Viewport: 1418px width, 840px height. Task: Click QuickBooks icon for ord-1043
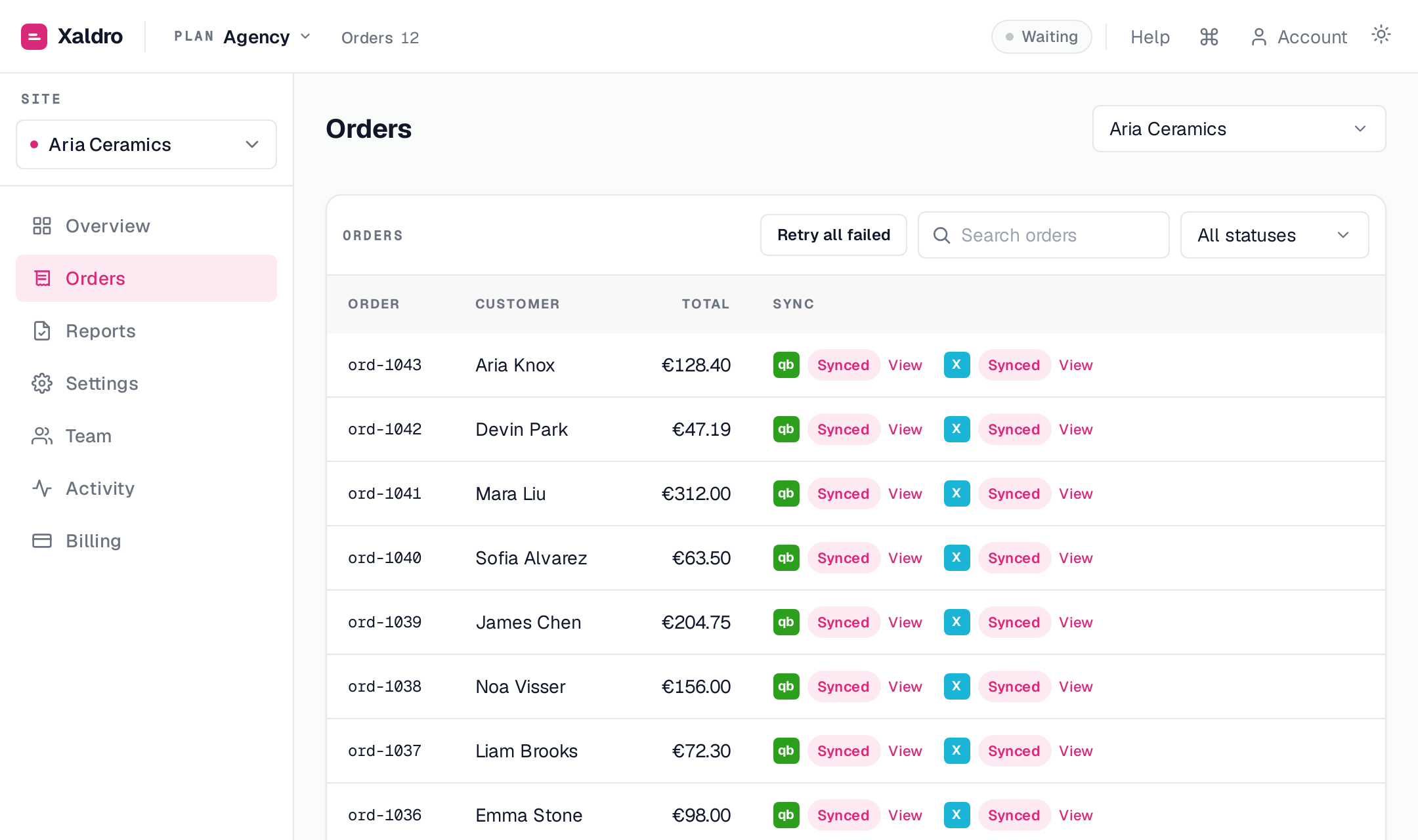pos(786,365)
